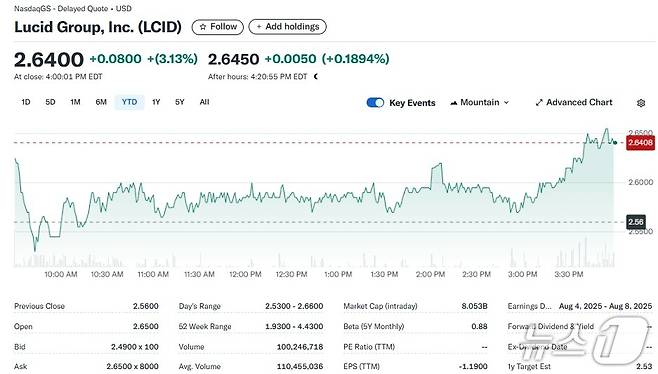This screenshot has height=374, width=658.
Task: Select the 5D range tab
Action: [50, 102]
